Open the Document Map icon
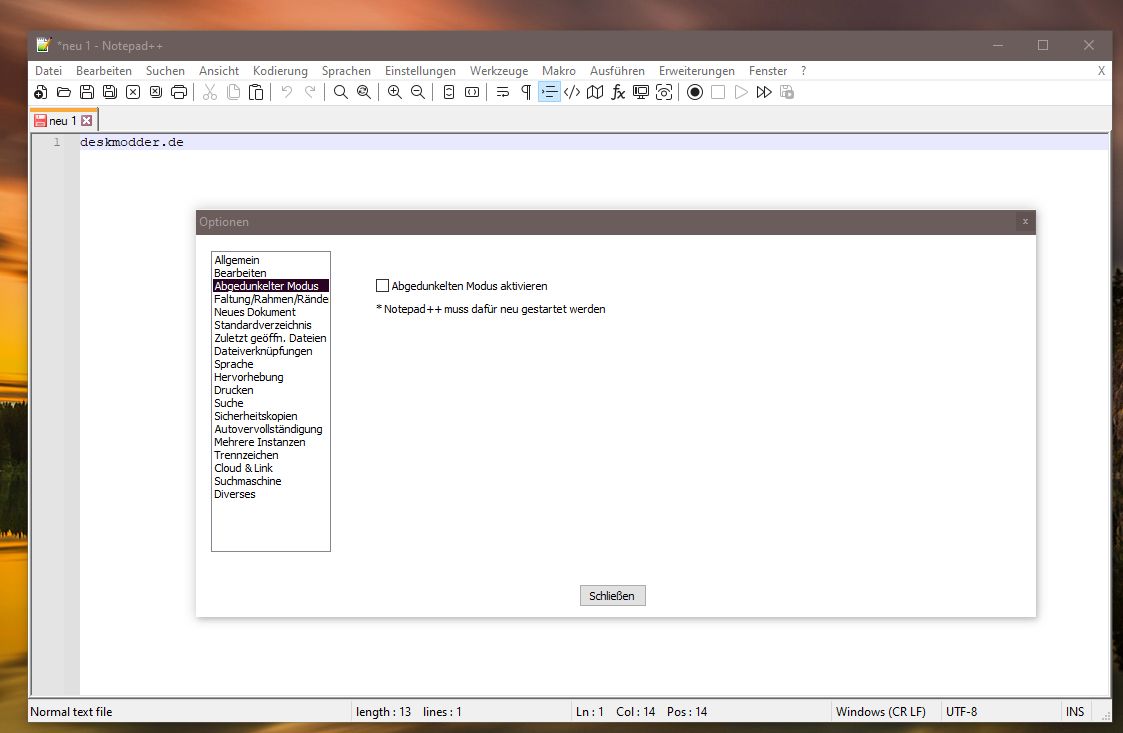1123x733 pixels. tap(595, 92)
